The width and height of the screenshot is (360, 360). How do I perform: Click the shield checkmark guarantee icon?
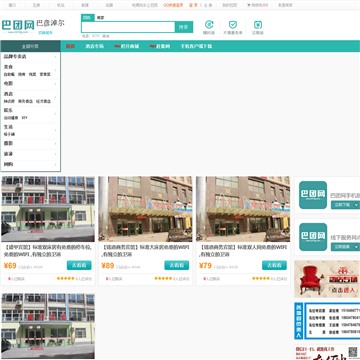pos(233,25)
